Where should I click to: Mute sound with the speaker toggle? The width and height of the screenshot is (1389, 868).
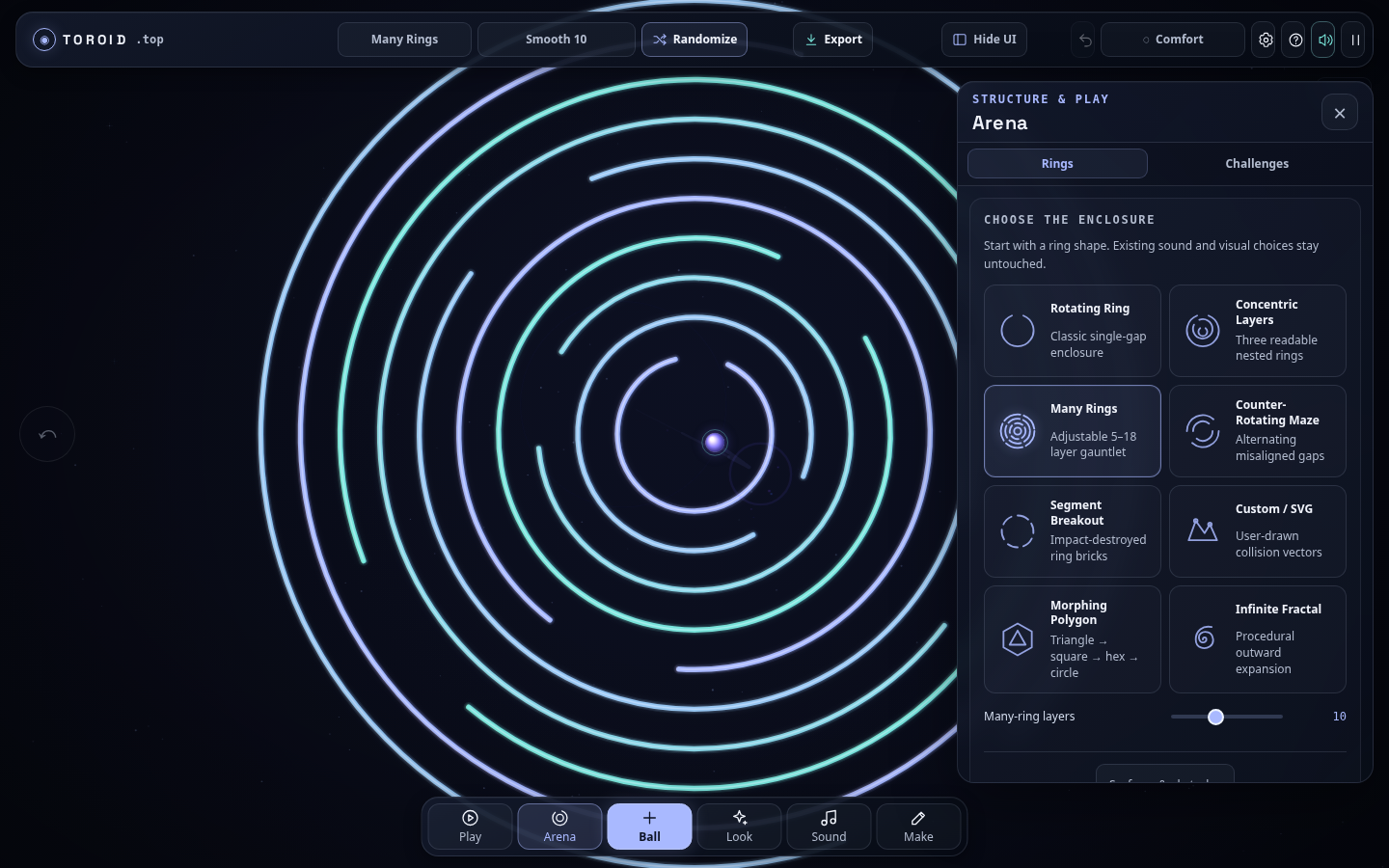[x=1325, y=40]
